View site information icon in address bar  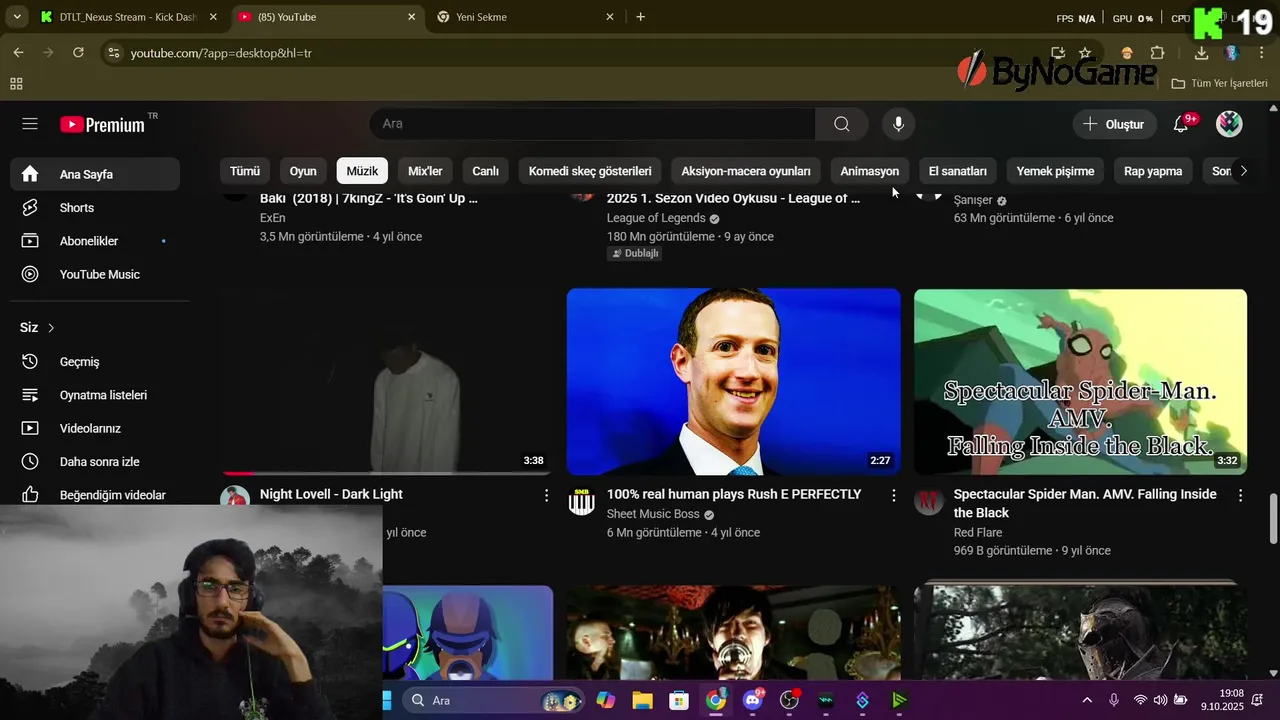[x=113, y=53]
